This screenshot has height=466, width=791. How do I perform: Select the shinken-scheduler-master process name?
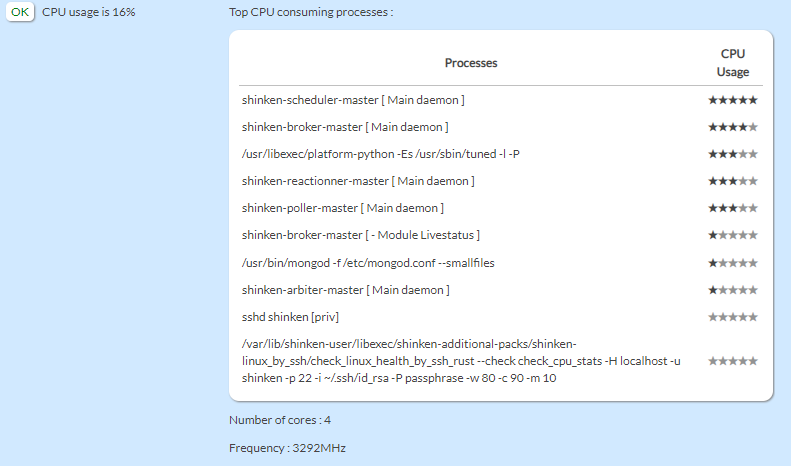tap(352, 100)
